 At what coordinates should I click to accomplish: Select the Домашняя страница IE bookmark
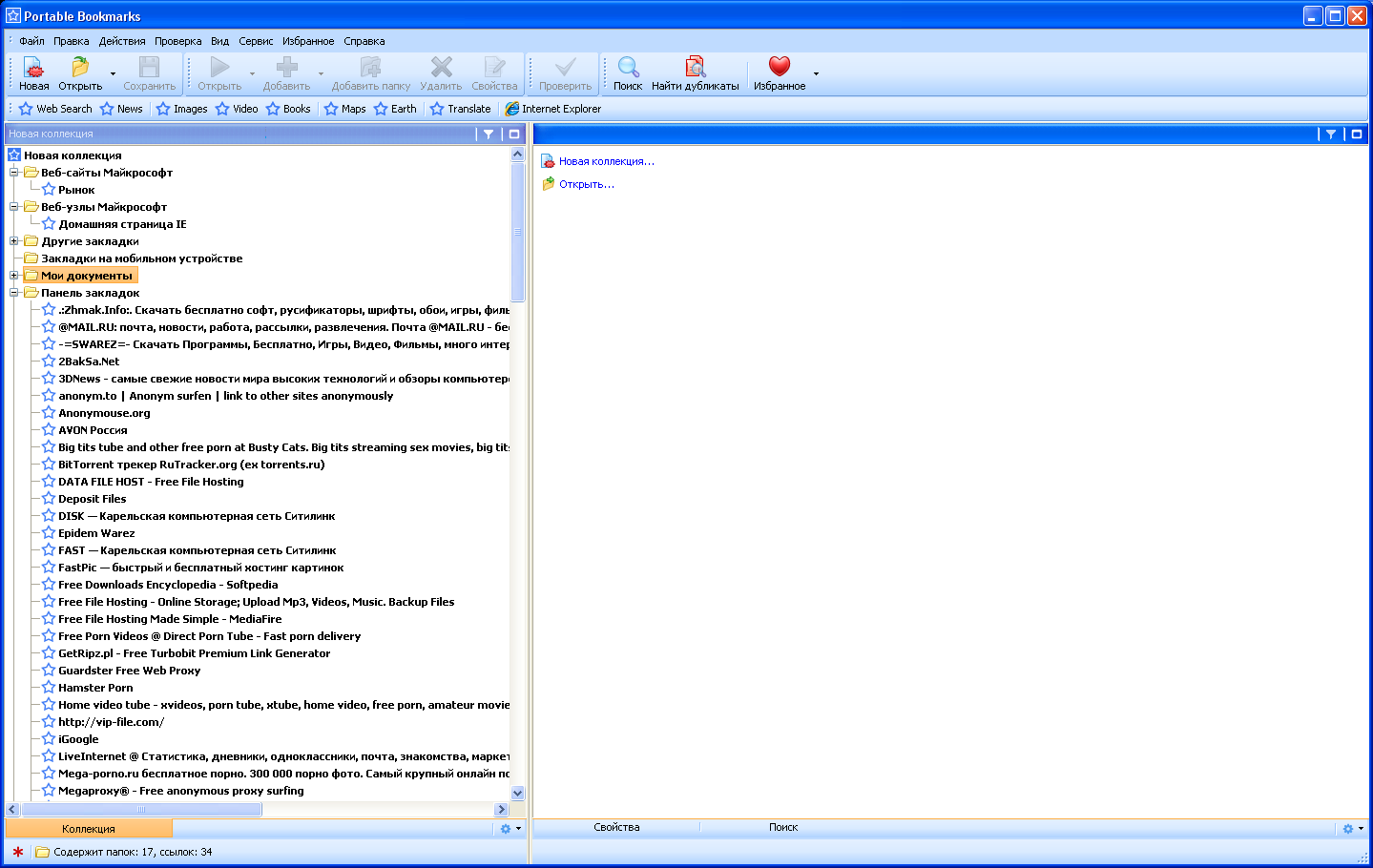(122, 224)
